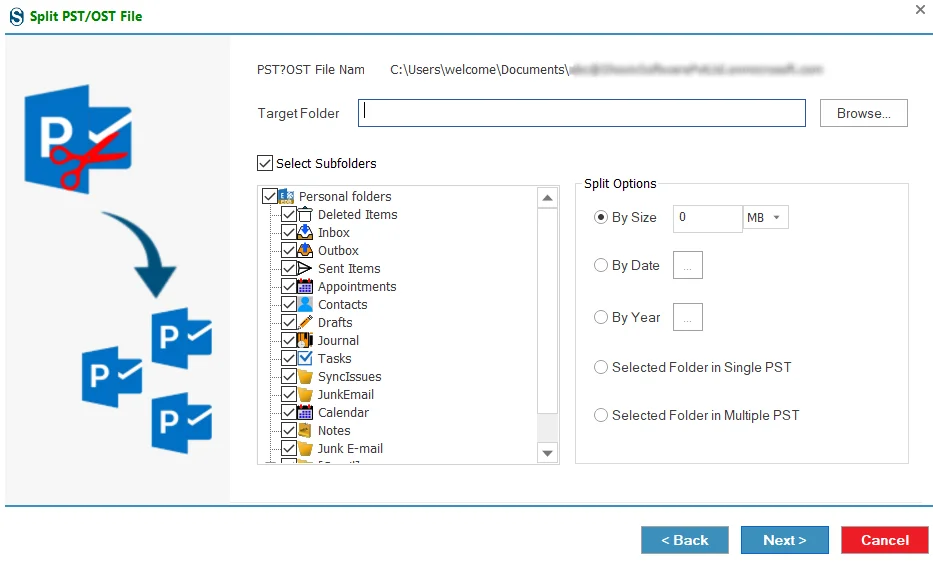Uncheck the Inbox checkbox
This screenshot has height=563, width=933.
[x=289, y=232]
